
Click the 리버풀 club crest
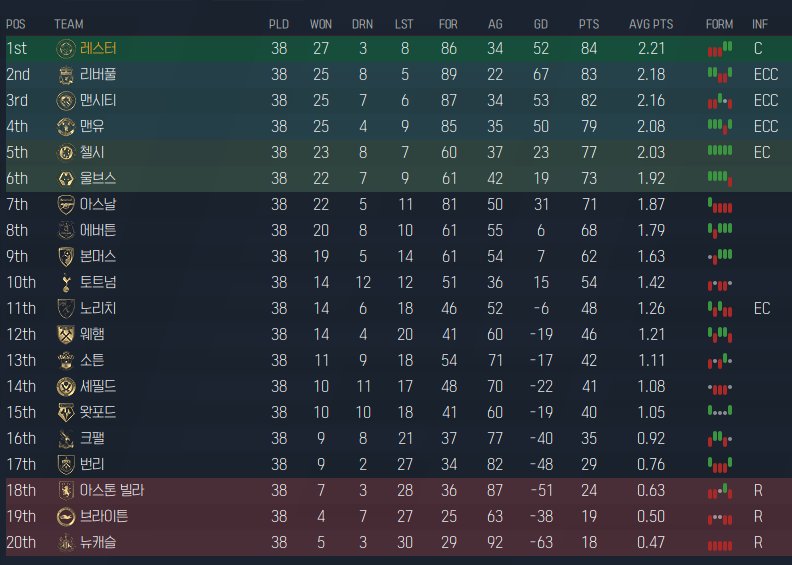[x=66, y=74]
